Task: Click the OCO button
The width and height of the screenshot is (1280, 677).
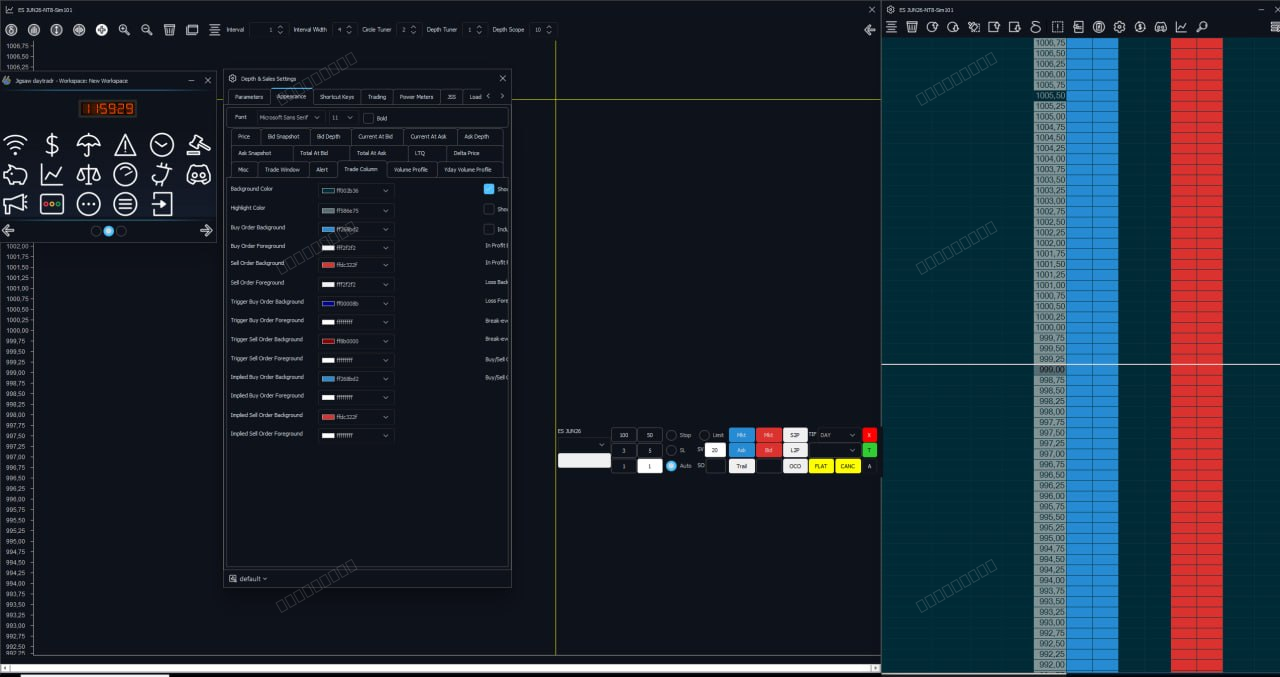Action: [795, 466]
